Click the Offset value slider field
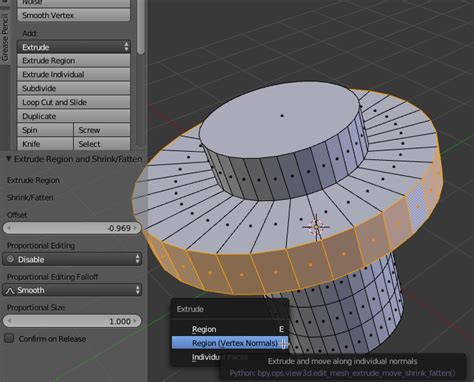 [x=72, y=228]
